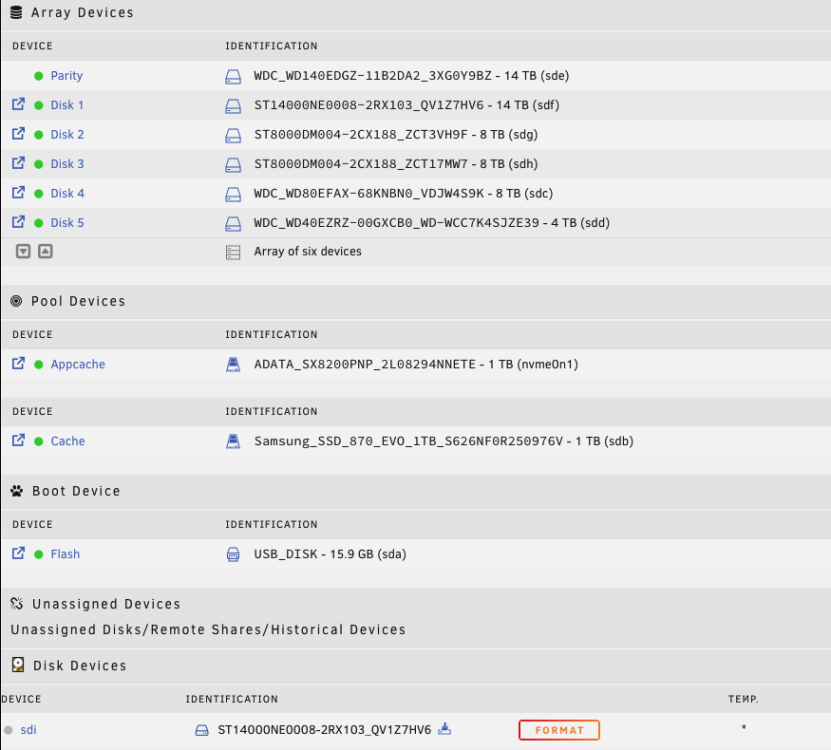Click the Flash green status indicator
The height and width of the screenshot is (750, 831).
[39, 554]
